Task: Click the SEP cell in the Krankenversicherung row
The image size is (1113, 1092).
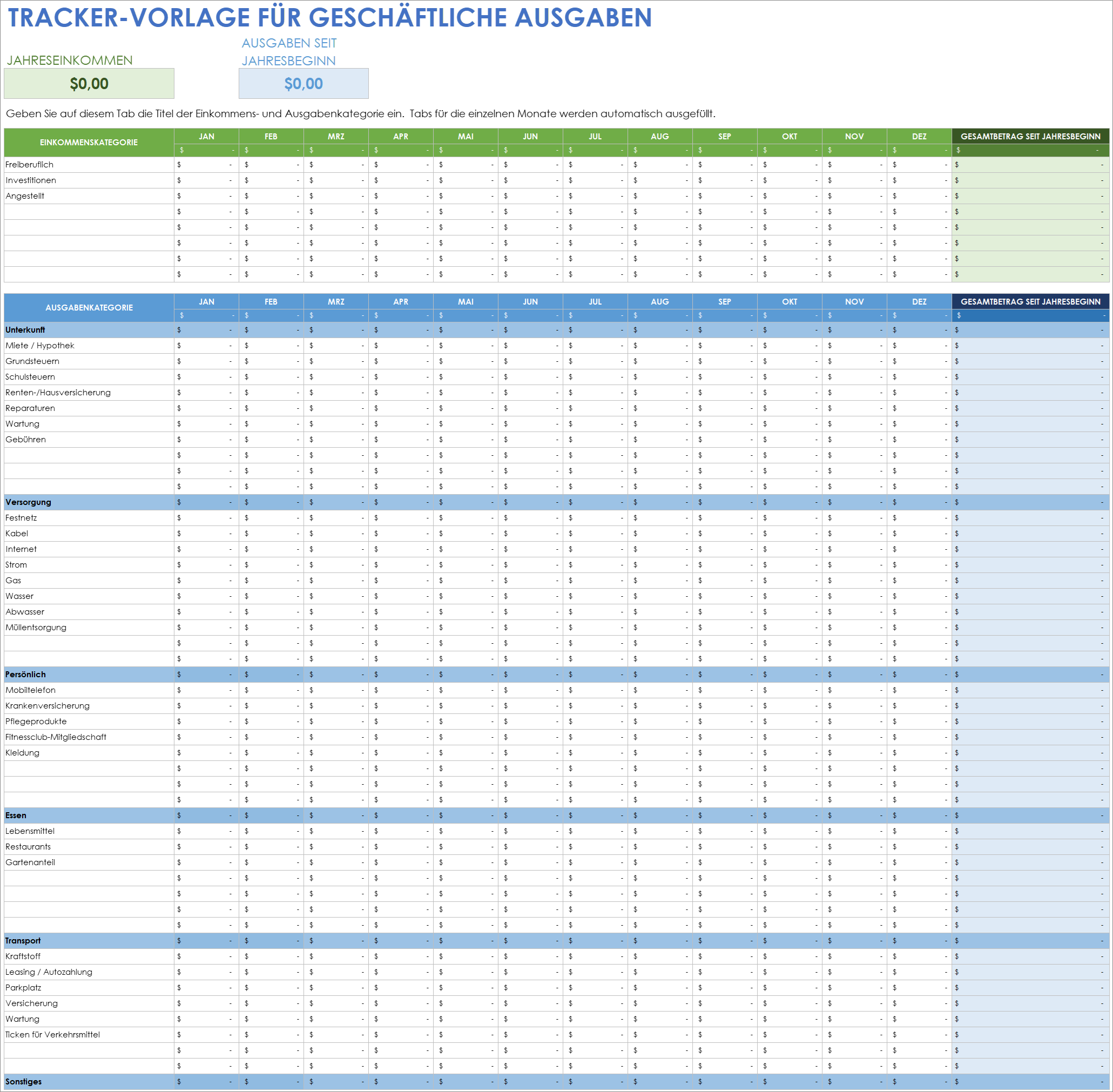Action: [x=725, y=706]
